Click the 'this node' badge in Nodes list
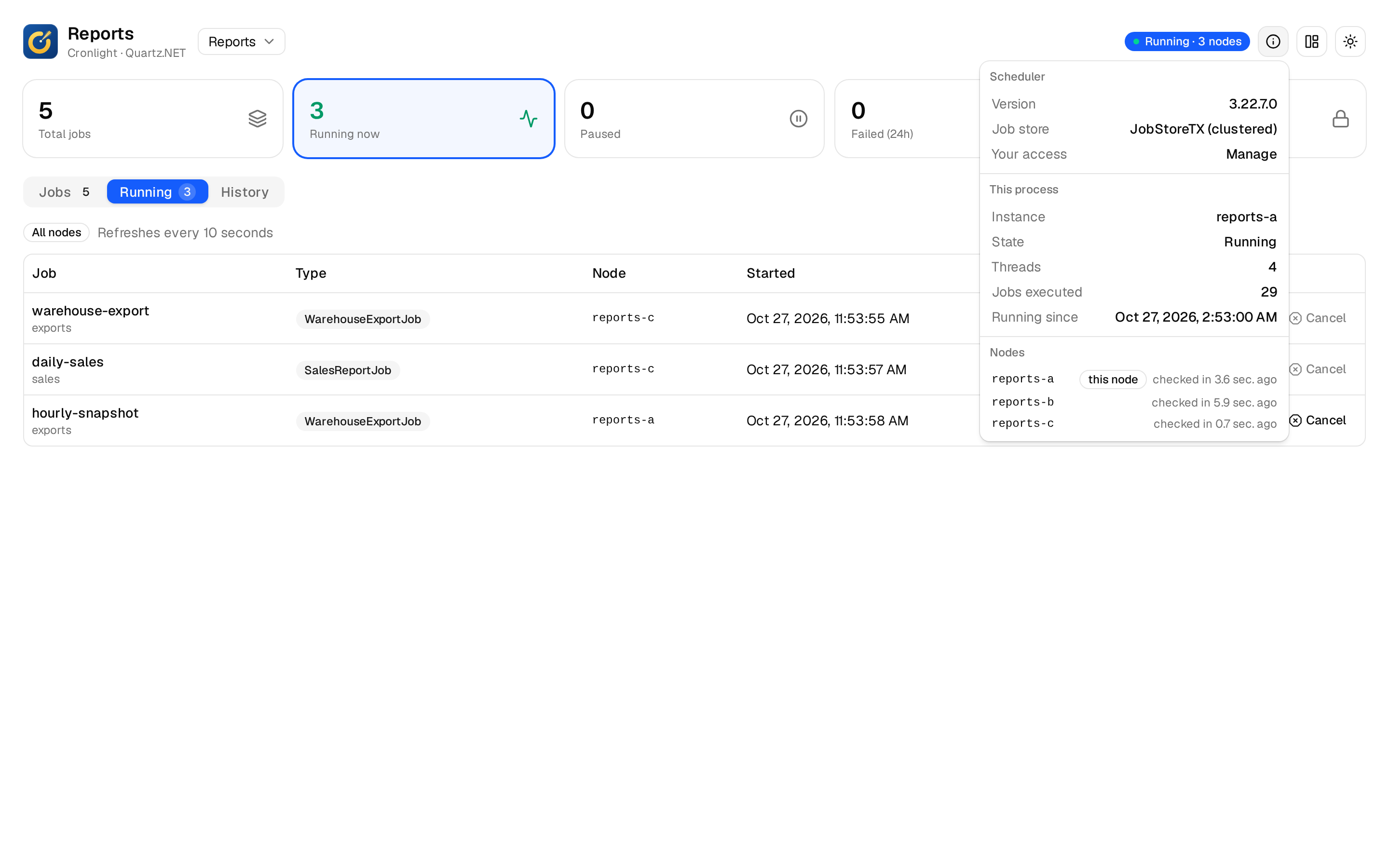Viewport: 1389px width, 868px height. point(1112,380)
